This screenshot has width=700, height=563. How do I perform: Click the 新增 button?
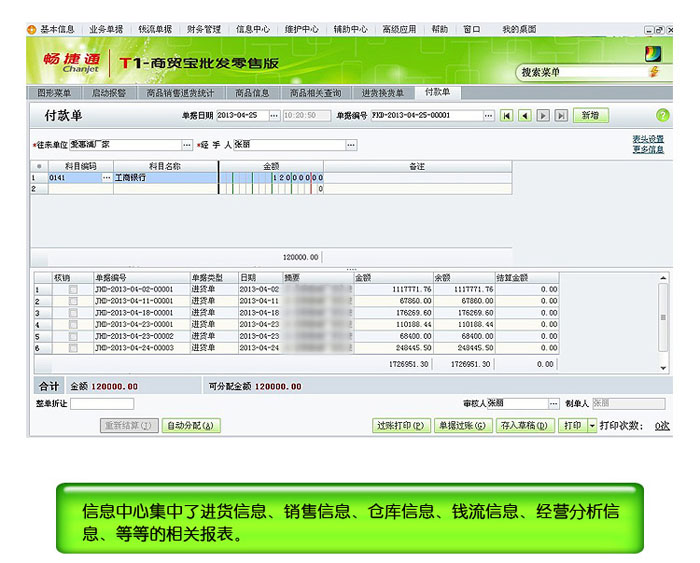coord(590,115)
